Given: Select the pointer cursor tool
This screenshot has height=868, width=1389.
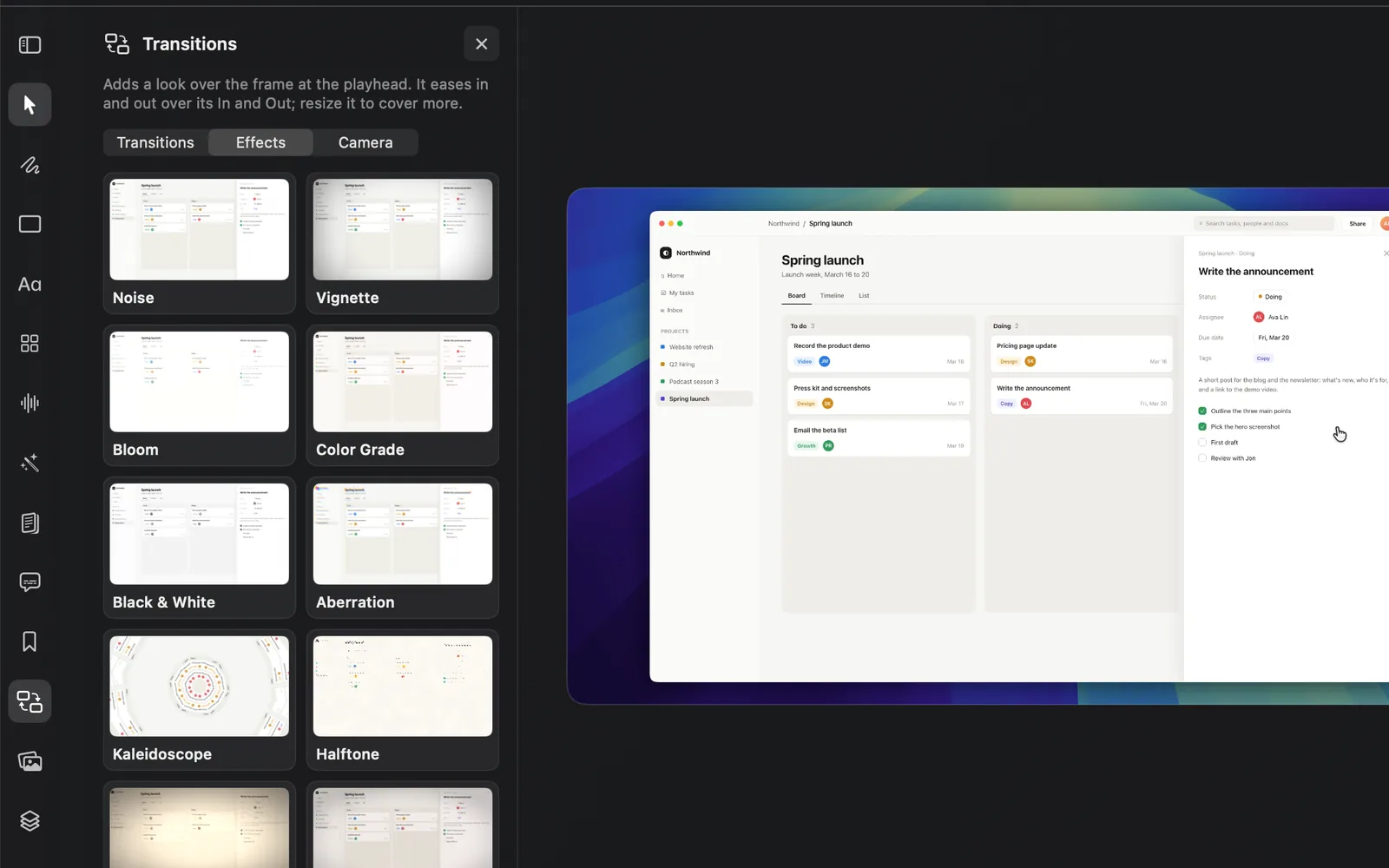Looking at the screenshot, I should point(30,104).
